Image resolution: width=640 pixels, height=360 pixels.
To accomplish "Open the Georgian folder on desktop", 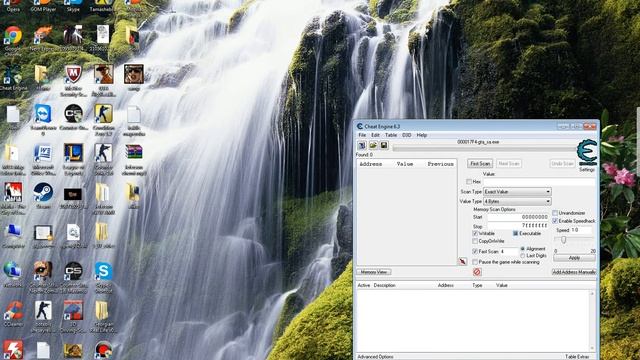I will (103, 310).
